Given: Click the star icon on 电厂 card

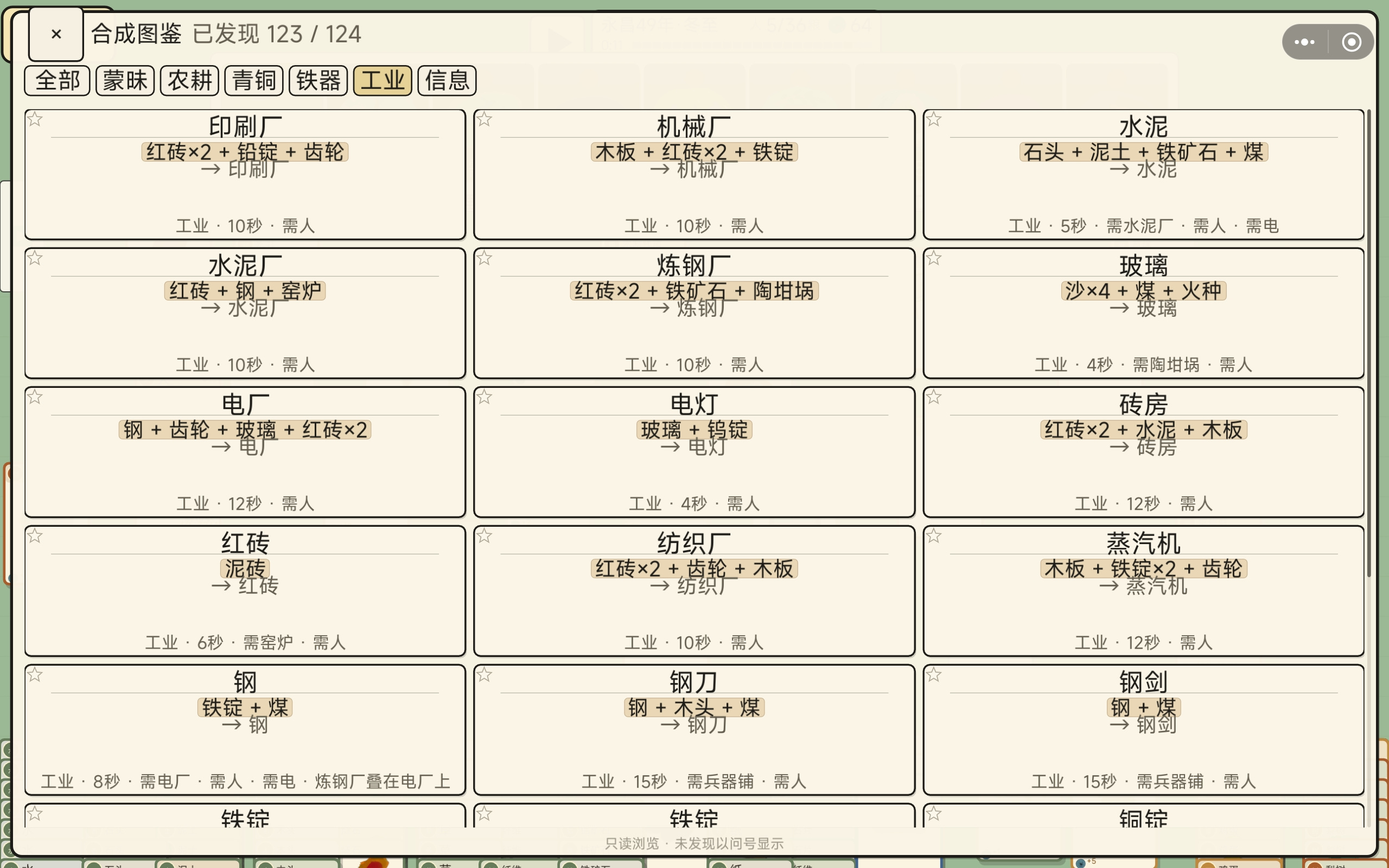Looking at the screenshot, I should click(x=35, y=397).
